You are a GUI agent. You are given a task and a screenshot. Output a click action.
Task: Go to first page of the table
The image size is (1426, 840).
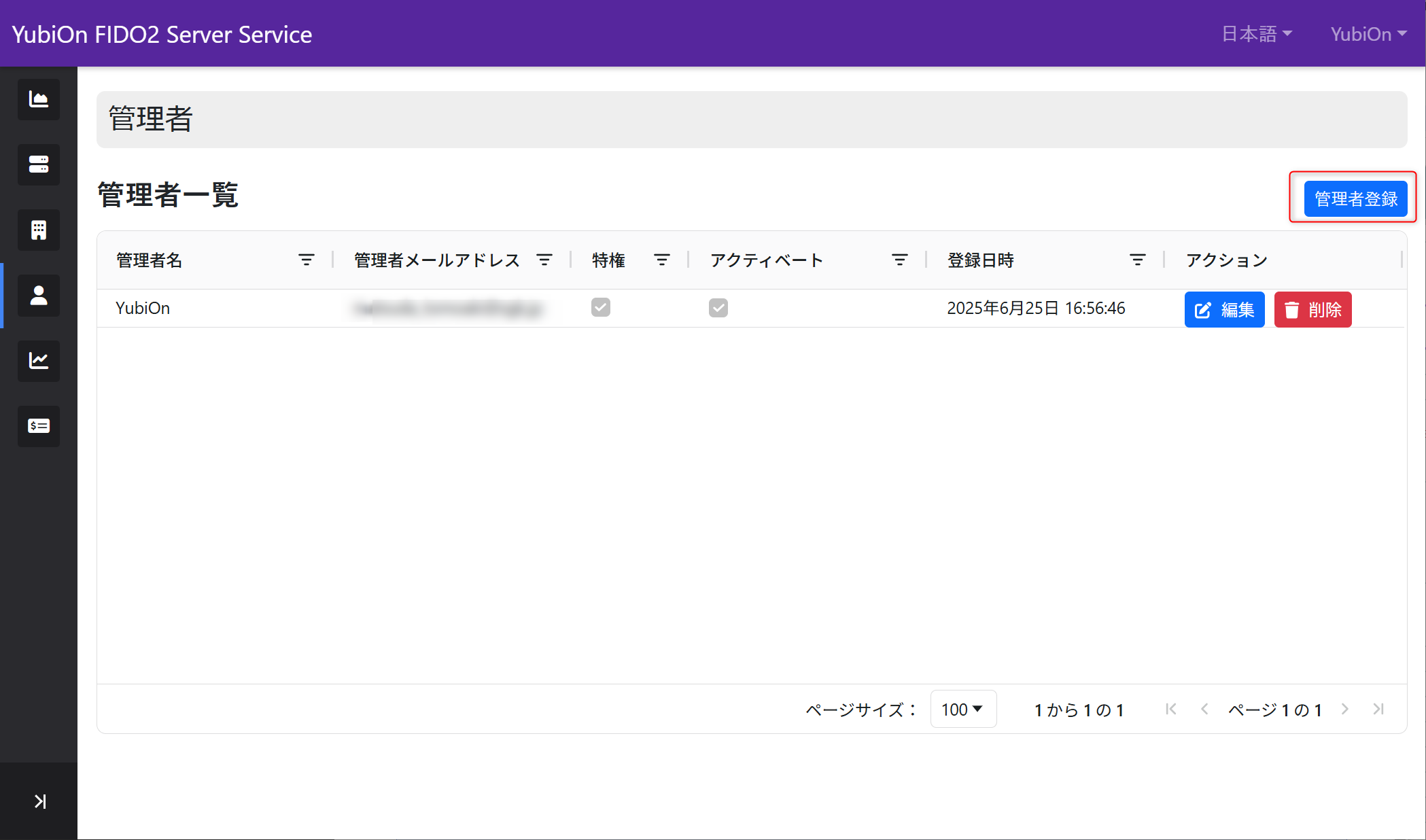[1170, 710]
